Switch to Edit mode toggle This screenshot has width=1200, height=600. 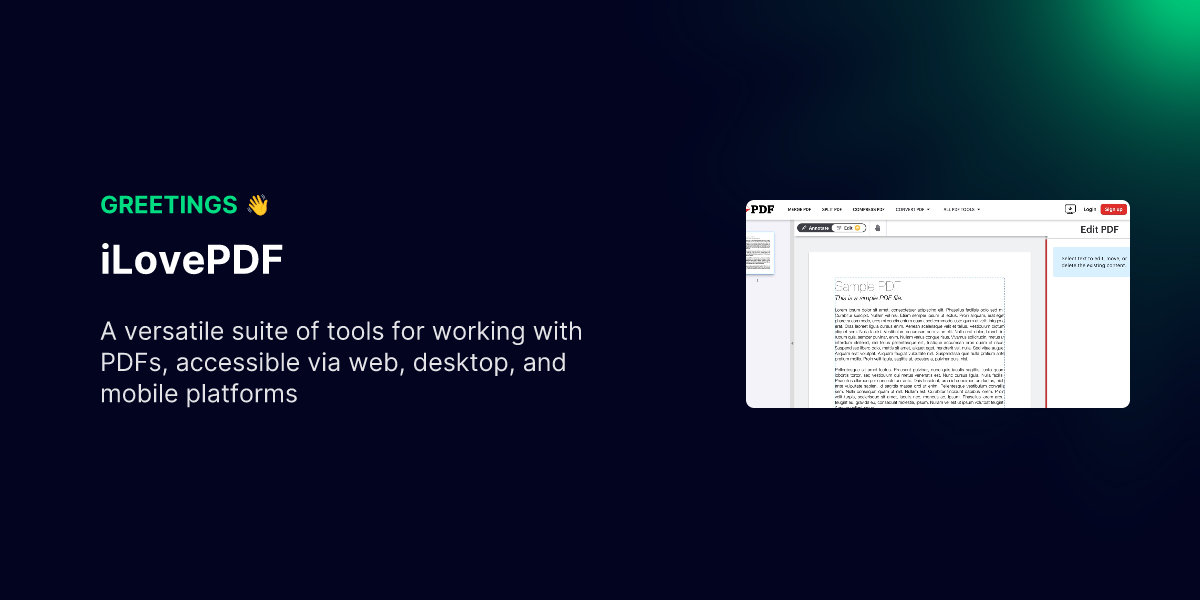pyautogui.click(x=849, y=228)
